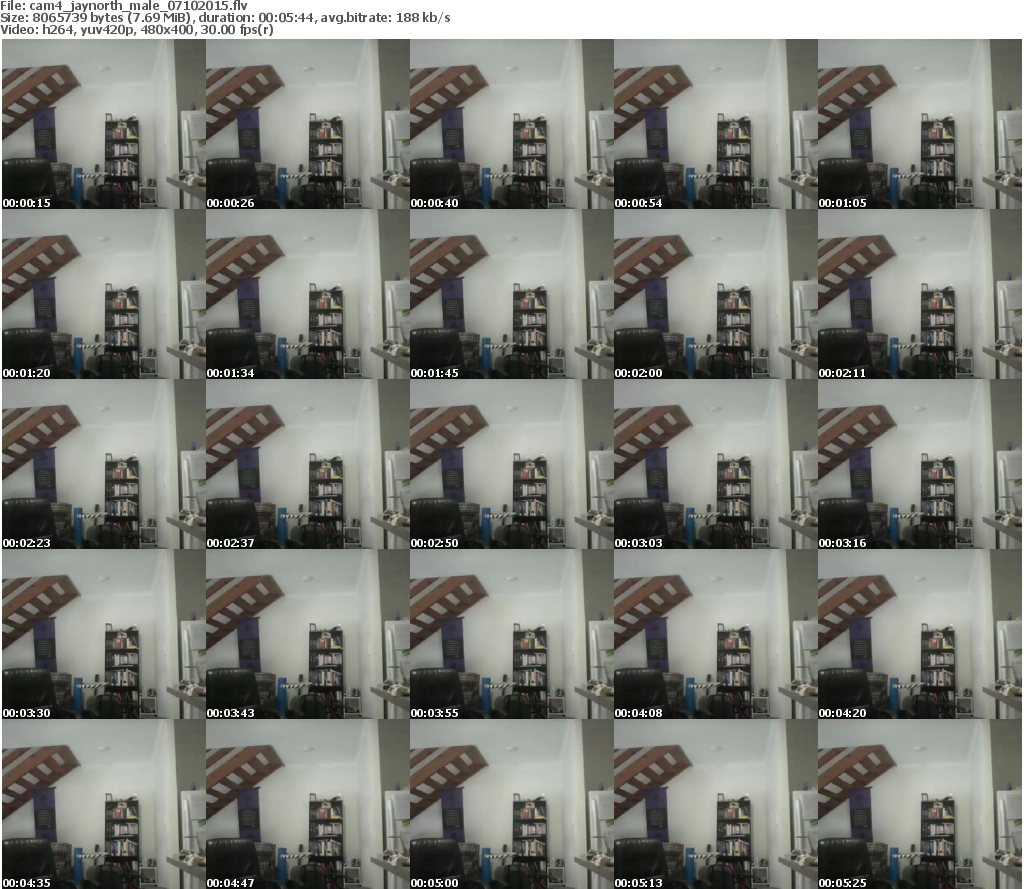
Task: Select the thumbnail stamped 00:02:00
Action: point(716,294)
